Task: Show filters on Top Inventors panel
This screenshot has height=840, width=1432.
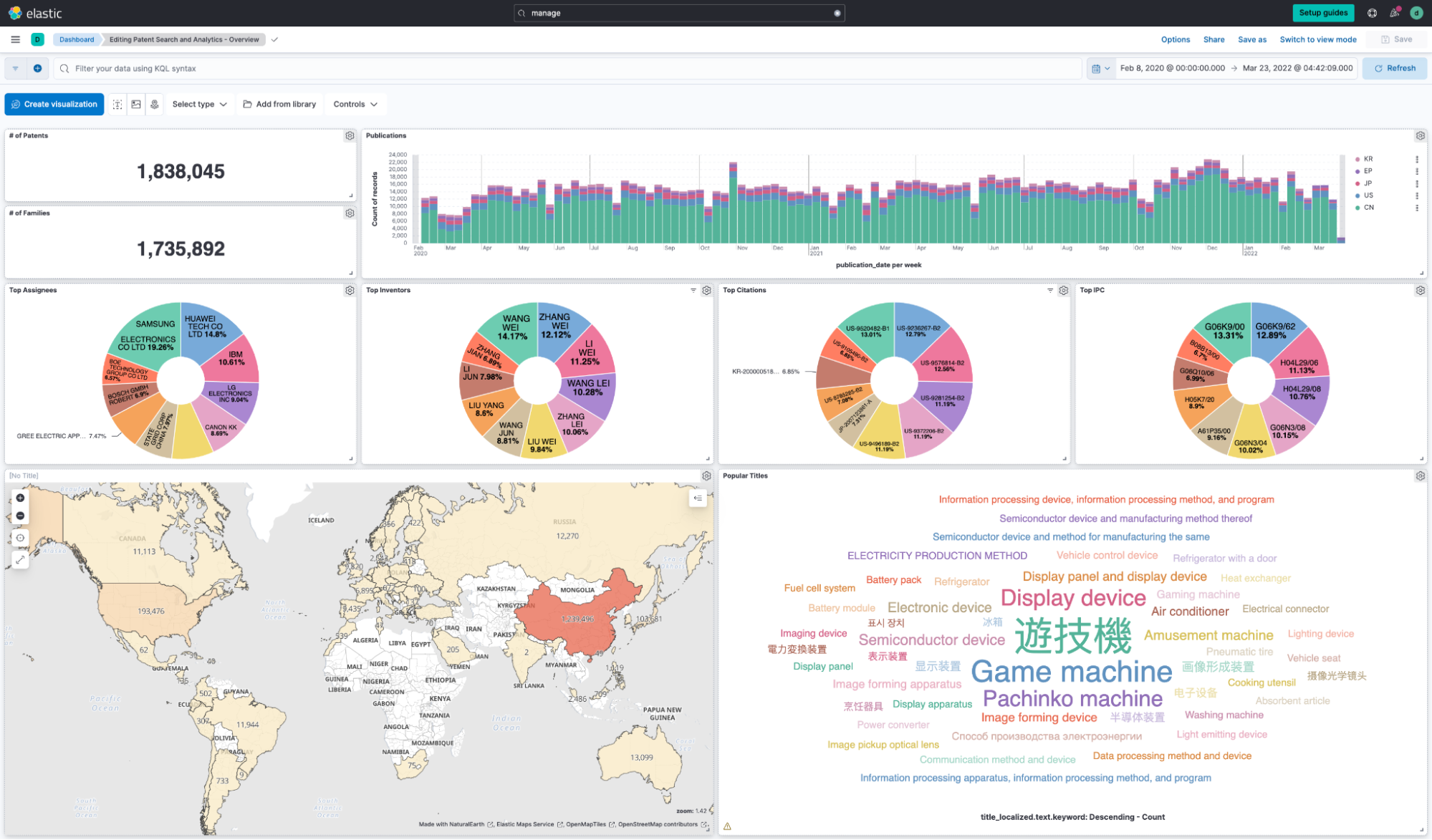Action: [x=693, y=290]
